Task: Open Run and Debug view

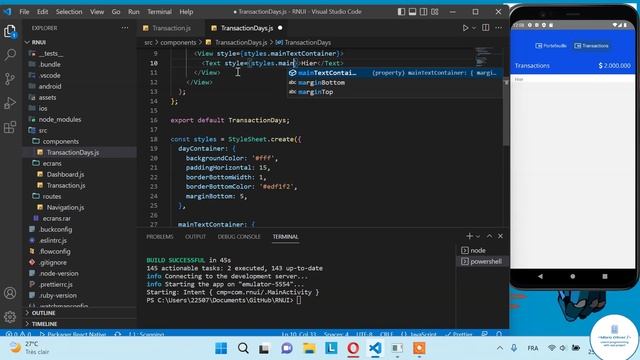Action: pos(10,103)
